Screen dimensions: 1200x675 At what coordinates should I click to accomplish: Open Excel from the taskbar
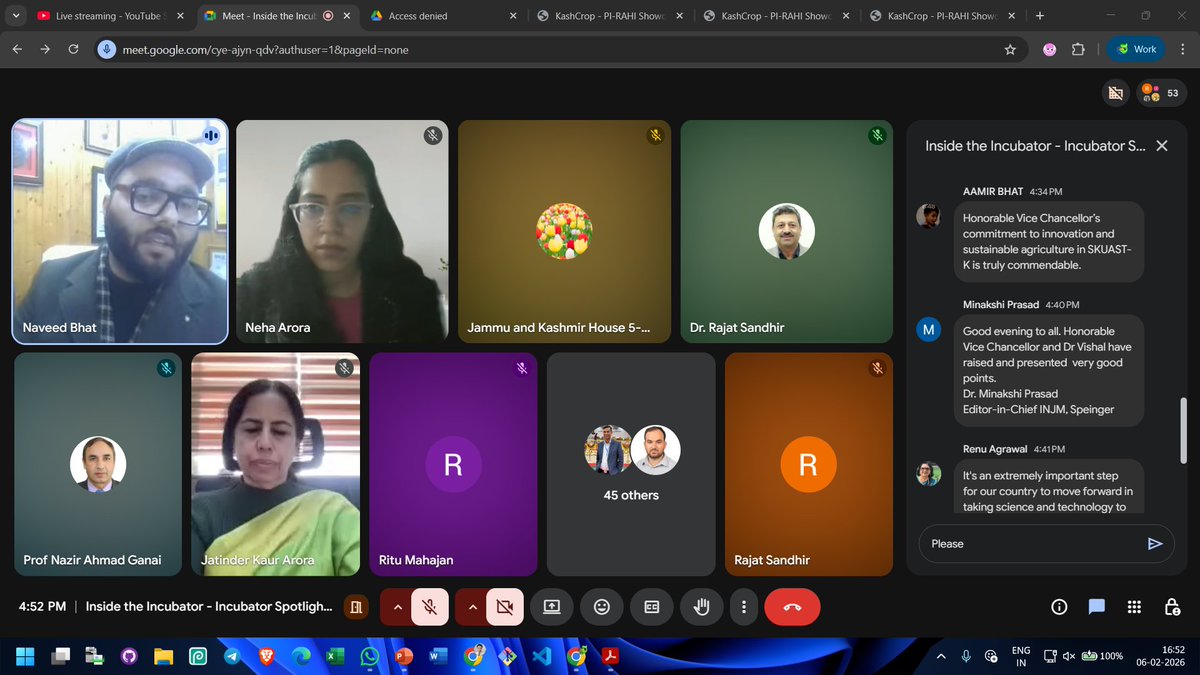tap(335, 656)
